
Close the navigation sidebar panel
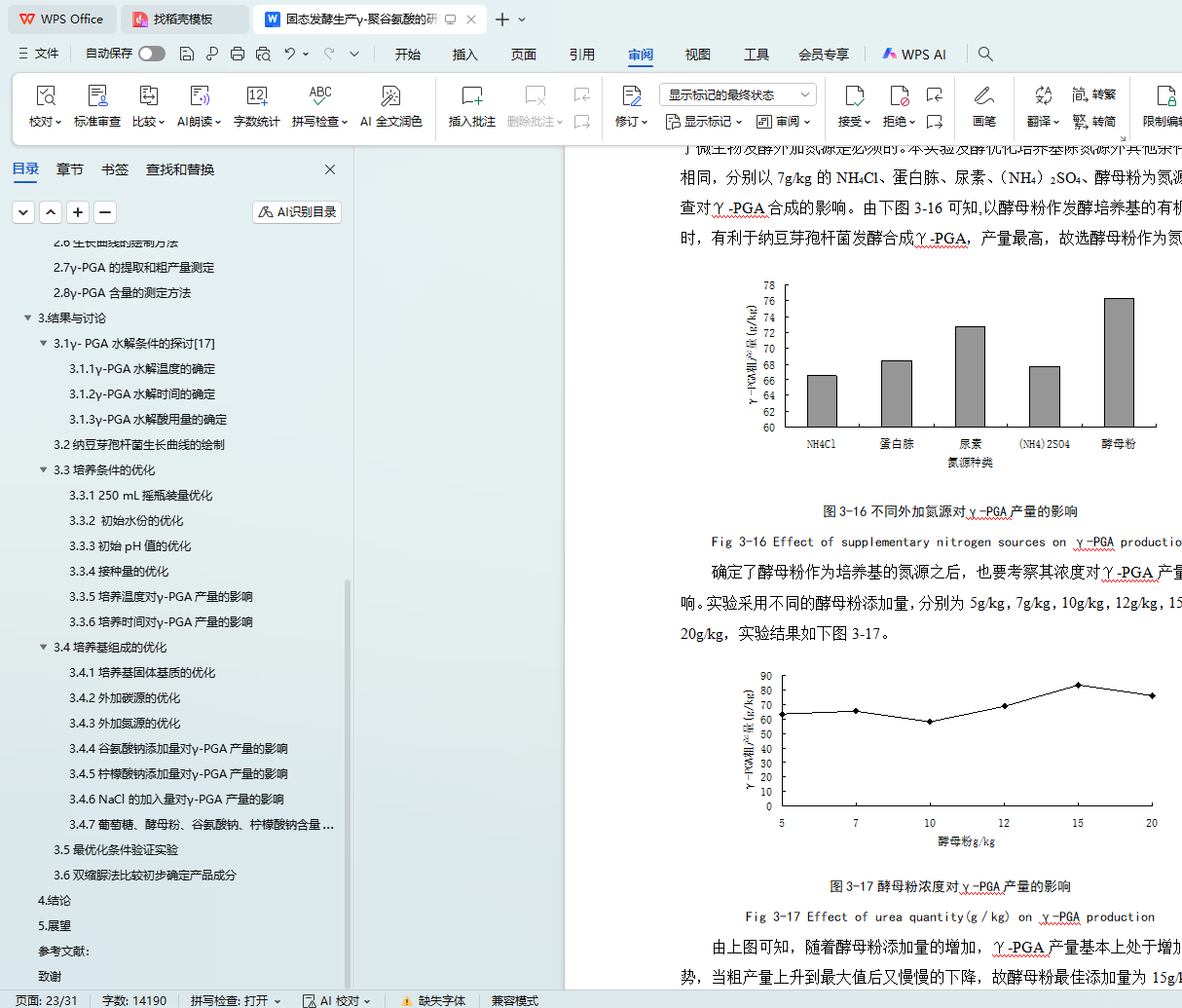click(x=330, y=169)
